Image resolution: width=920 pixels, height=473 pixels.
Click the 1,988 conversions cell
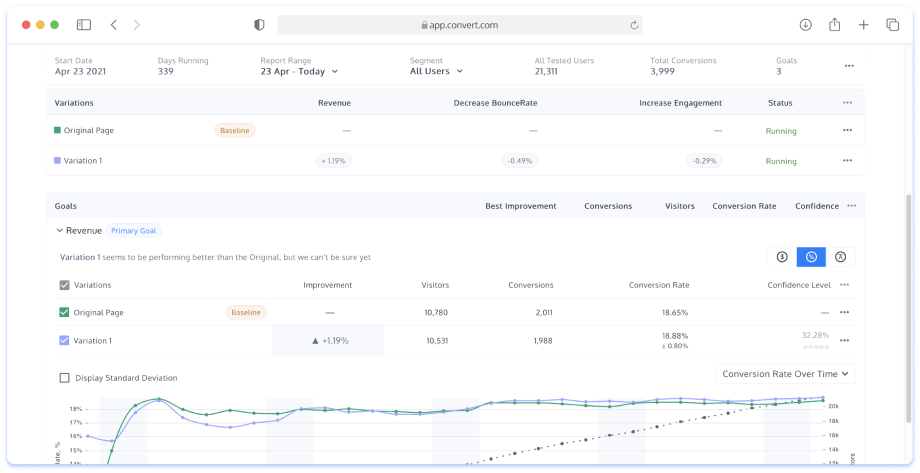pos(543,340)
